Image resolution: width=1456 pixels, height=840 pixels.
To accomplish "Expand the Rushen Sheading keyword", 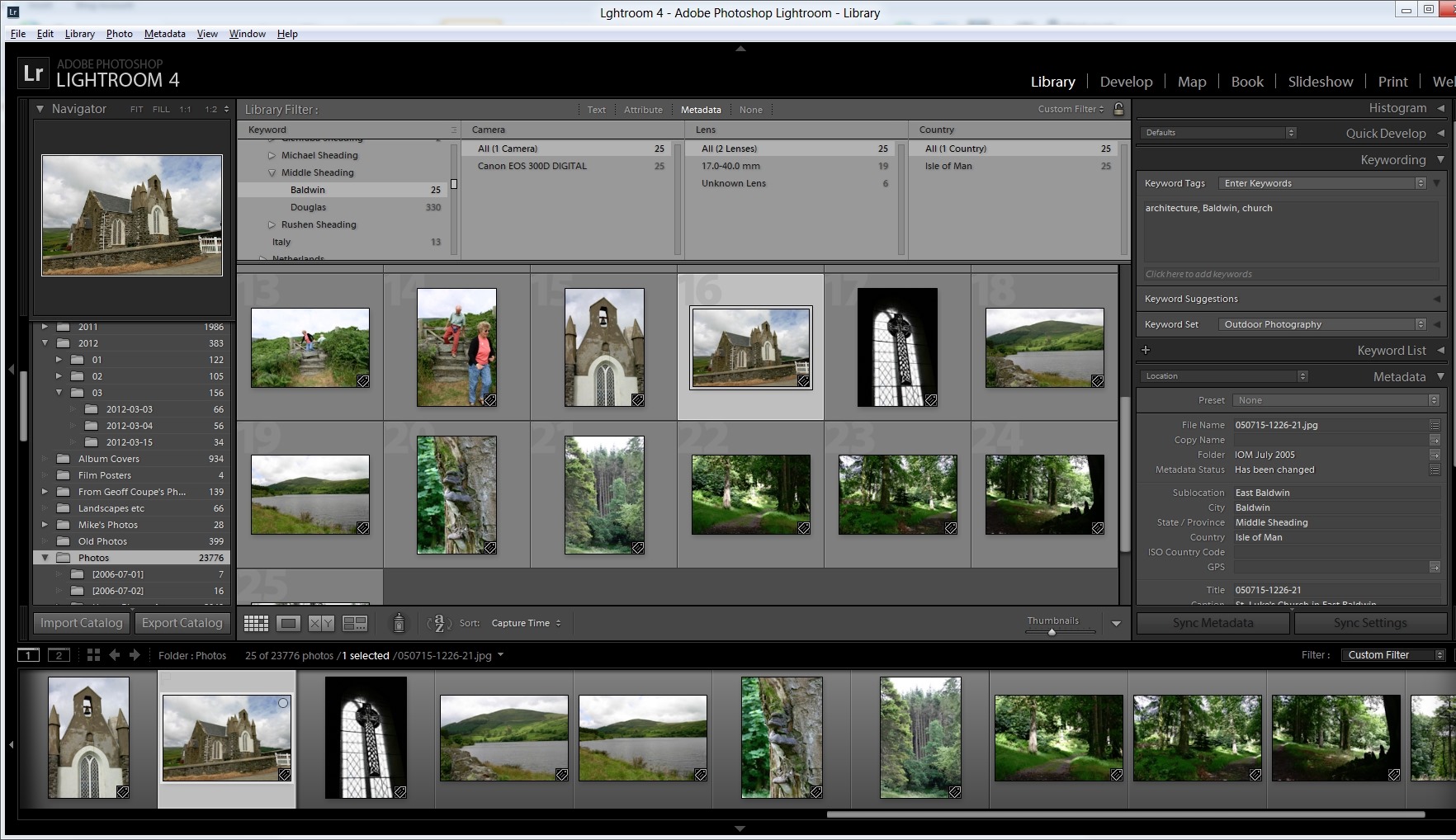I will pos(272,224).
